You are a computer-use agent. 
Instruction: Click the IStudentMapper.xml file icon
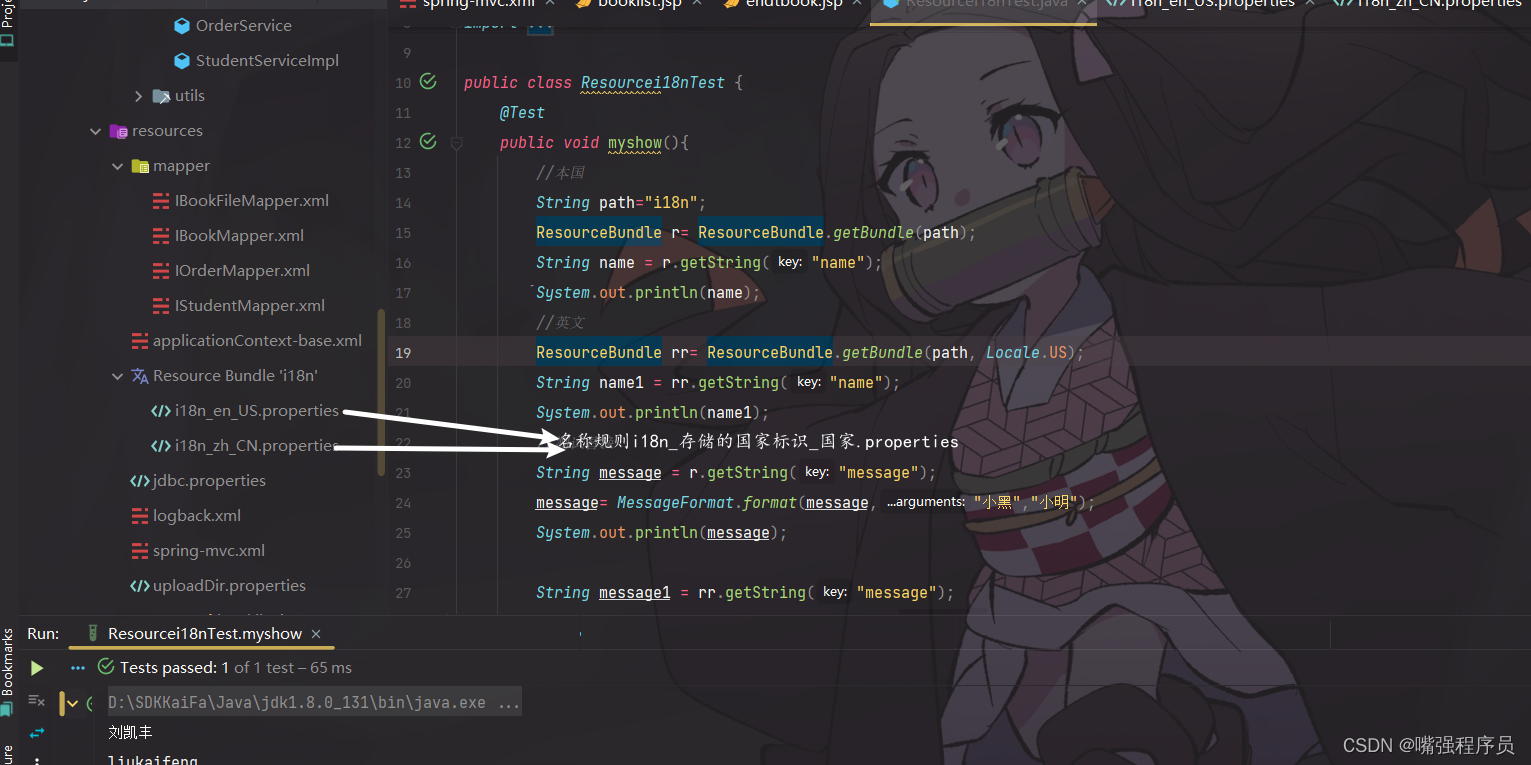(x=160, y=306)
